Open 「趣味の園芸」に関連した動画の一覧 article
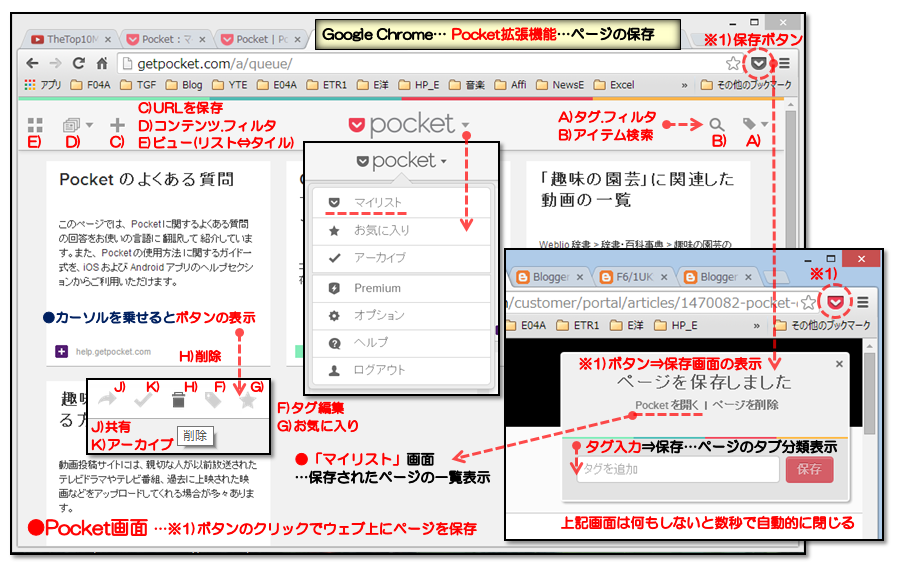Viewport: 899px width, 569px height. tap(637, 189)
